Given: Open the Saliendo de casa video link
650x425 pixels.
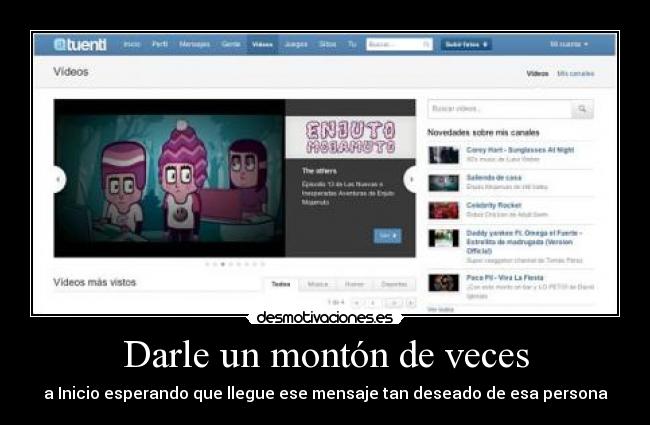Looking at the screenshot, I should pos(494,177).
